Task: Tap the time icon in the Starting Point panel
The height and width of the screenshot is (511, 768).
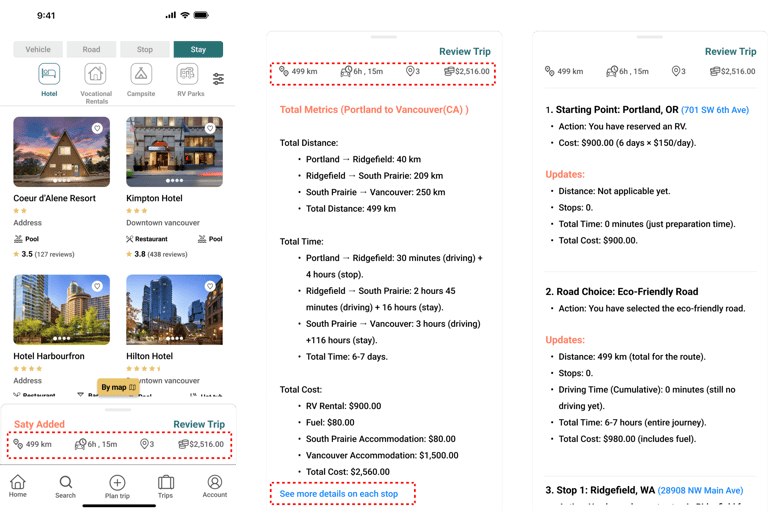Action: (612, 72)
